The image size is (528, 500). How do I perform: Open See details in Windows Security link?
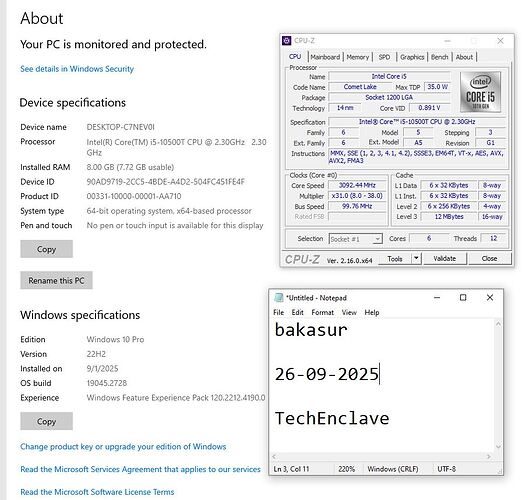77,69
